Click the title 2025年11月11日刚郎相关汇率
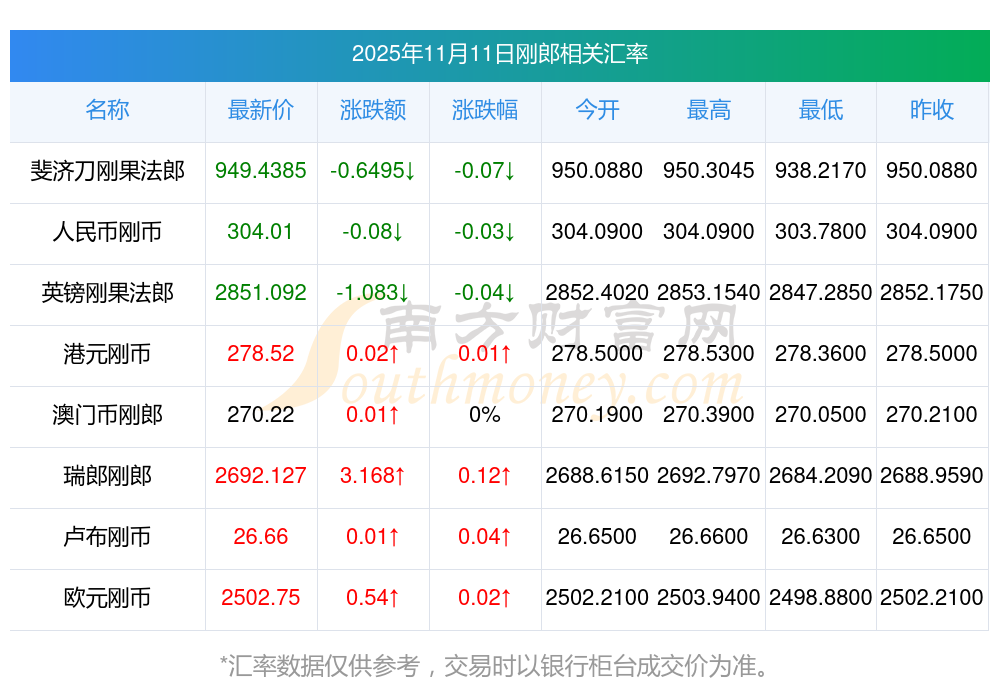The height and width of the screenshot is (697, 1000). pyautogui.click(x=499, y=54)
